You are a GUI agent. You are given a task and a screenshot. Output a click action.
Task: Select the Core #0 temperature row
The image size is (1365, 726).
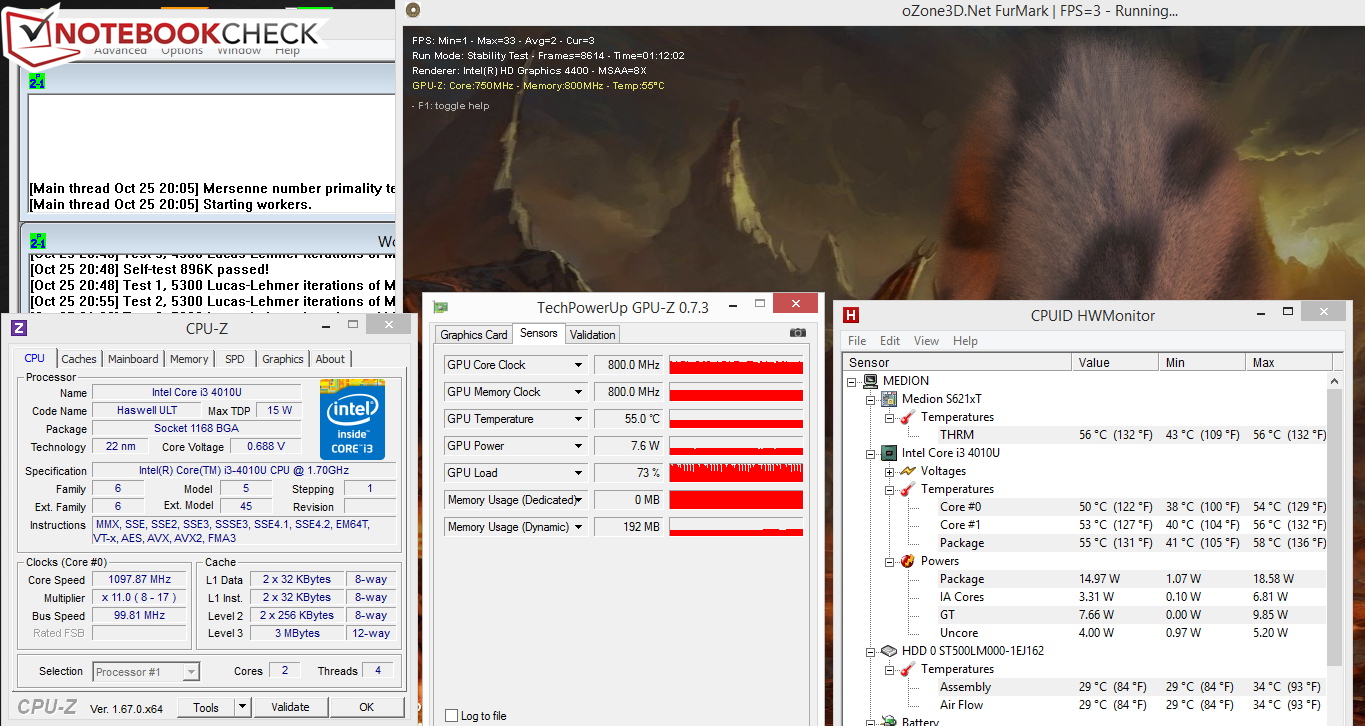click(1086, 507)
